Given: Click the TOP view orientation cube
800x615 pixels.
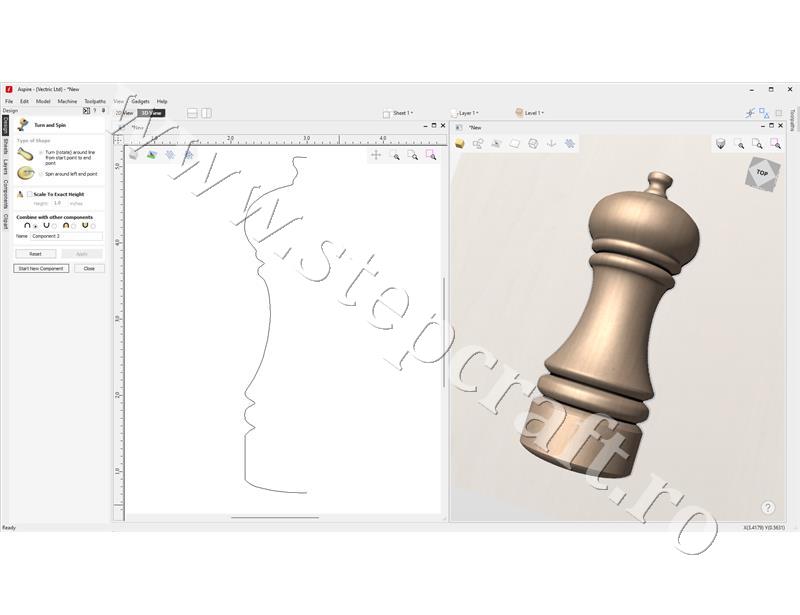Looking at the screenshot, I should click(x=762, y=174).
